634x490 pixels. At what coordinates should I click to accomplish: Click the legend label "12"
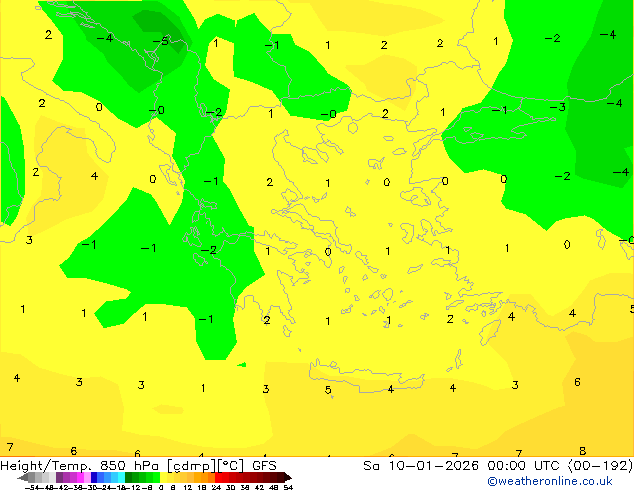tap(188, 487)
